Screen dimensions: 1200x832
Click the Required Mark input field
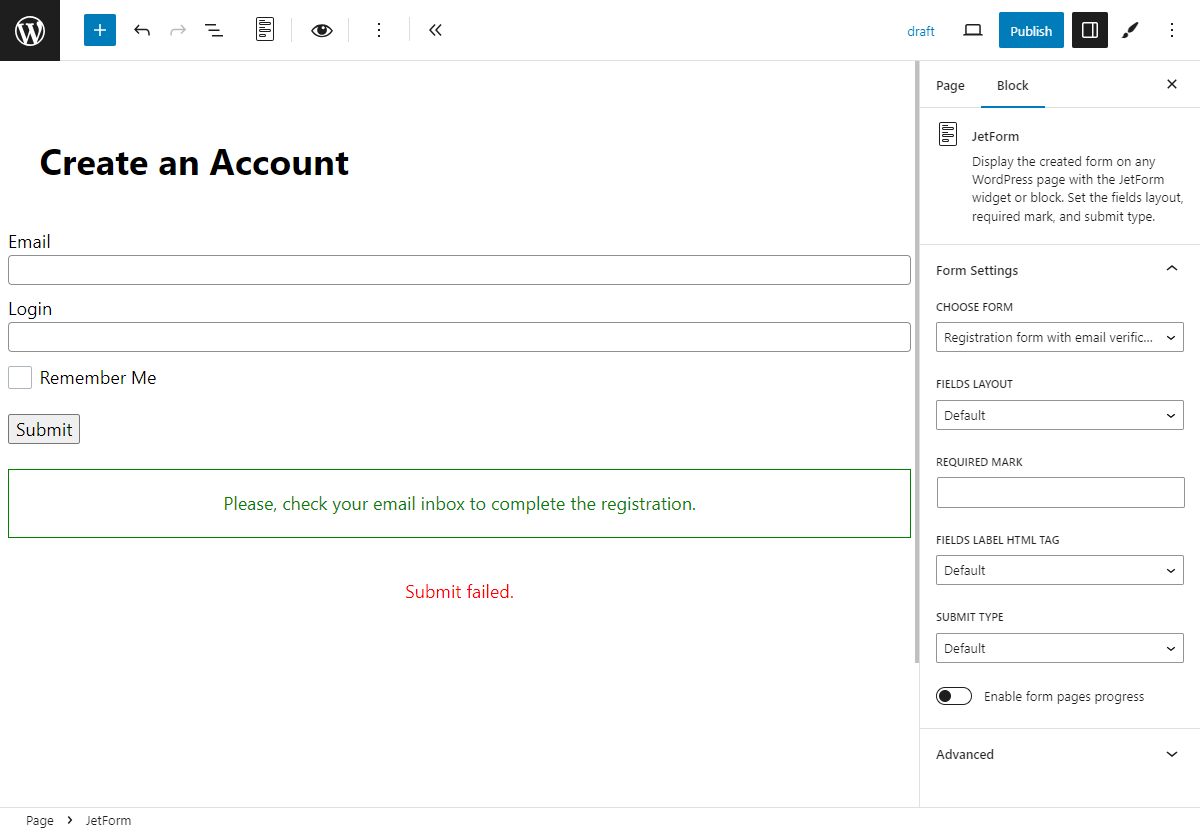1059,492
